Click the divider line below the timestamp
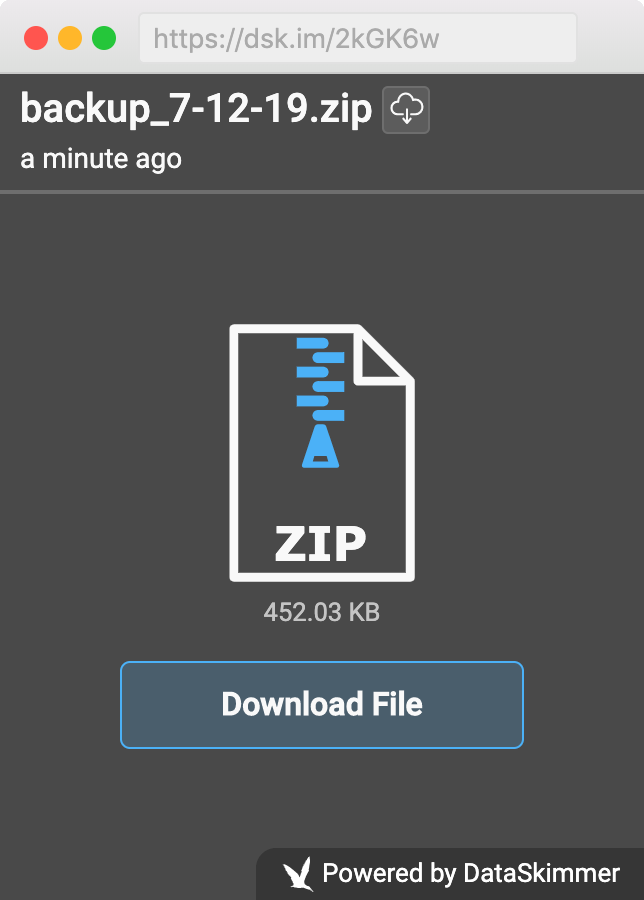 tap(322, 191)
